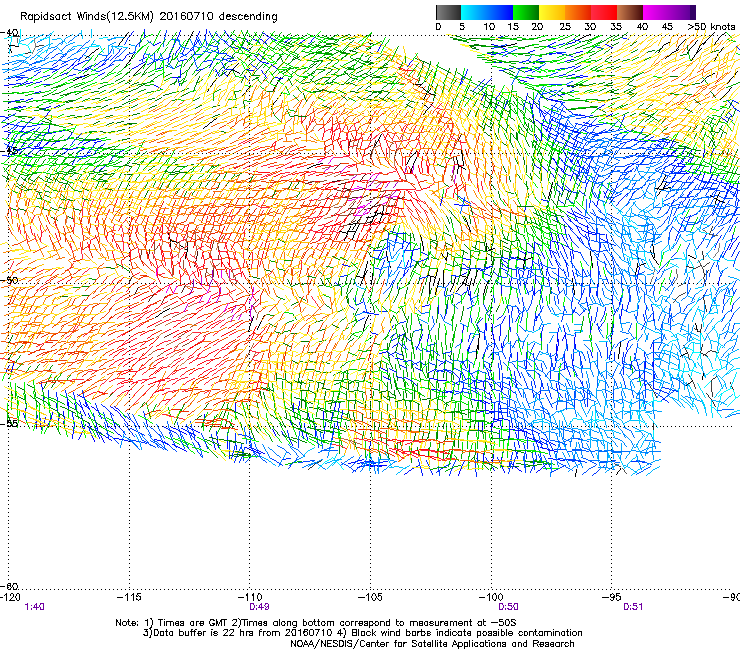Click the -110 longitude axis label
This screenshot has height=650, width=740.
pos(250,597)
